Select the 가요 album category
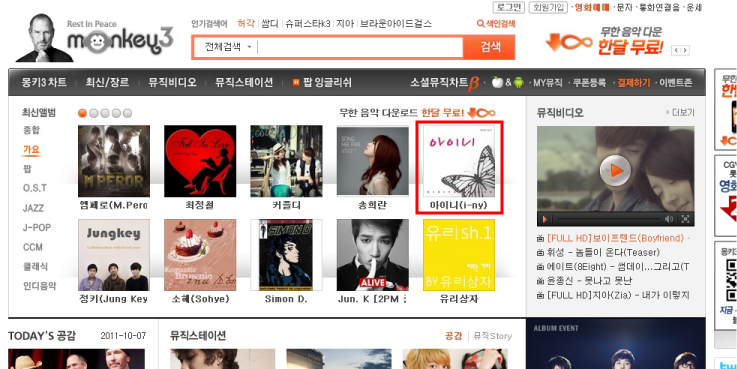 point(31,150)
